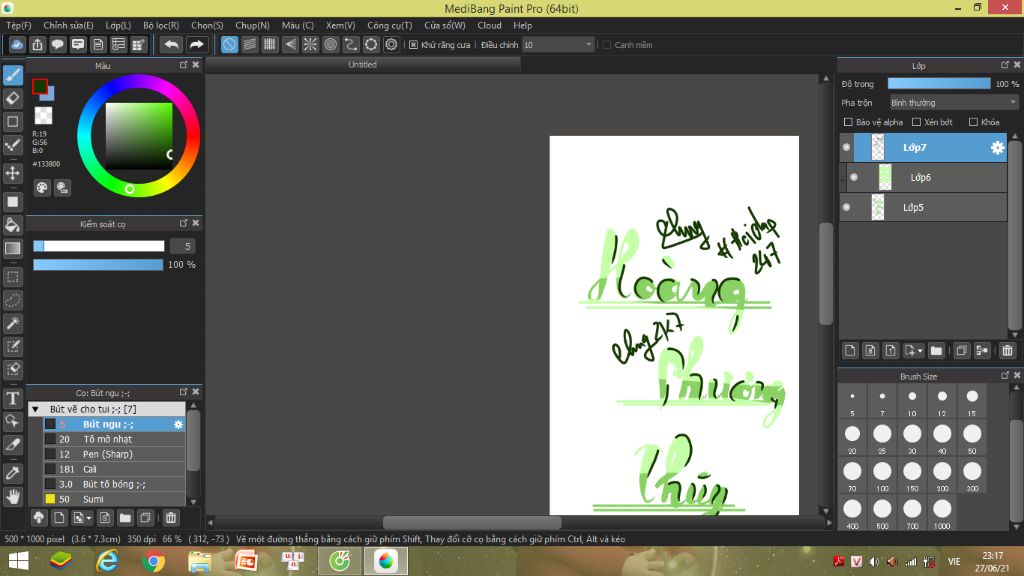1024x576 pixels.
Task: Float the Màu color panel
Action: (x=184, y=65)
